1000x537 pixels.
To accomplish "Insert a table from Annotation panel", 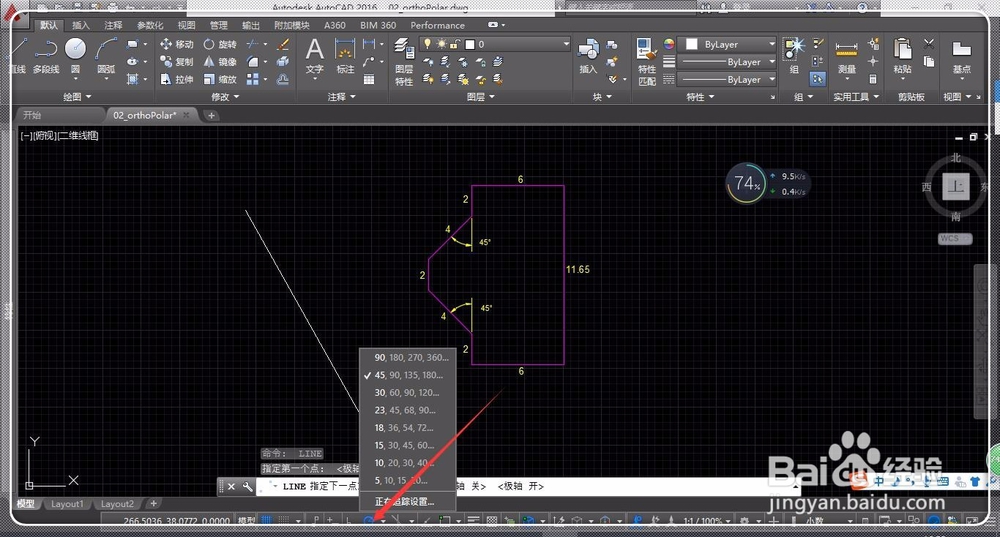I will [x=369, y=79].
